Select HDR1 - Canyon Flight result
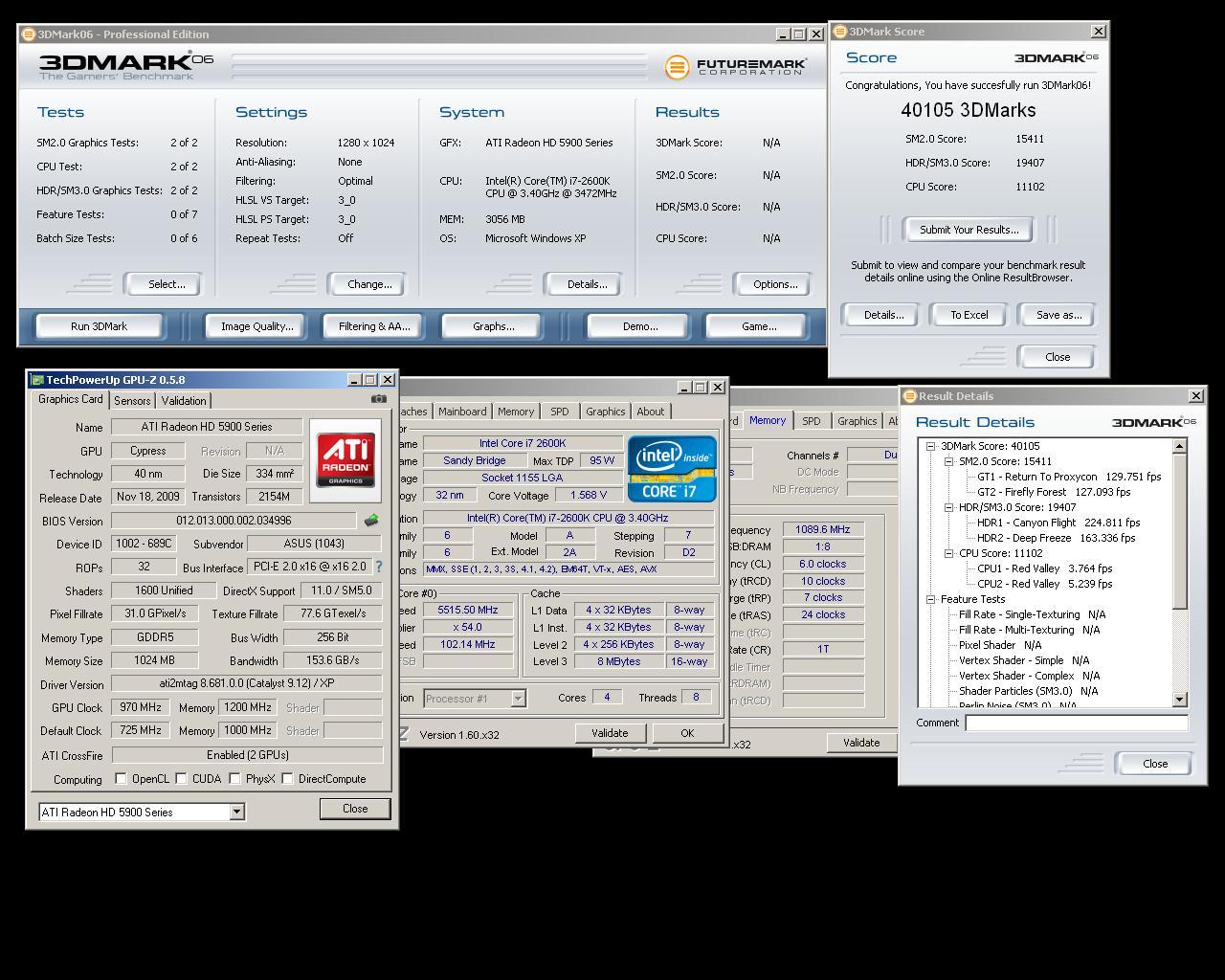1225x980 pixels. [1058, 523]
